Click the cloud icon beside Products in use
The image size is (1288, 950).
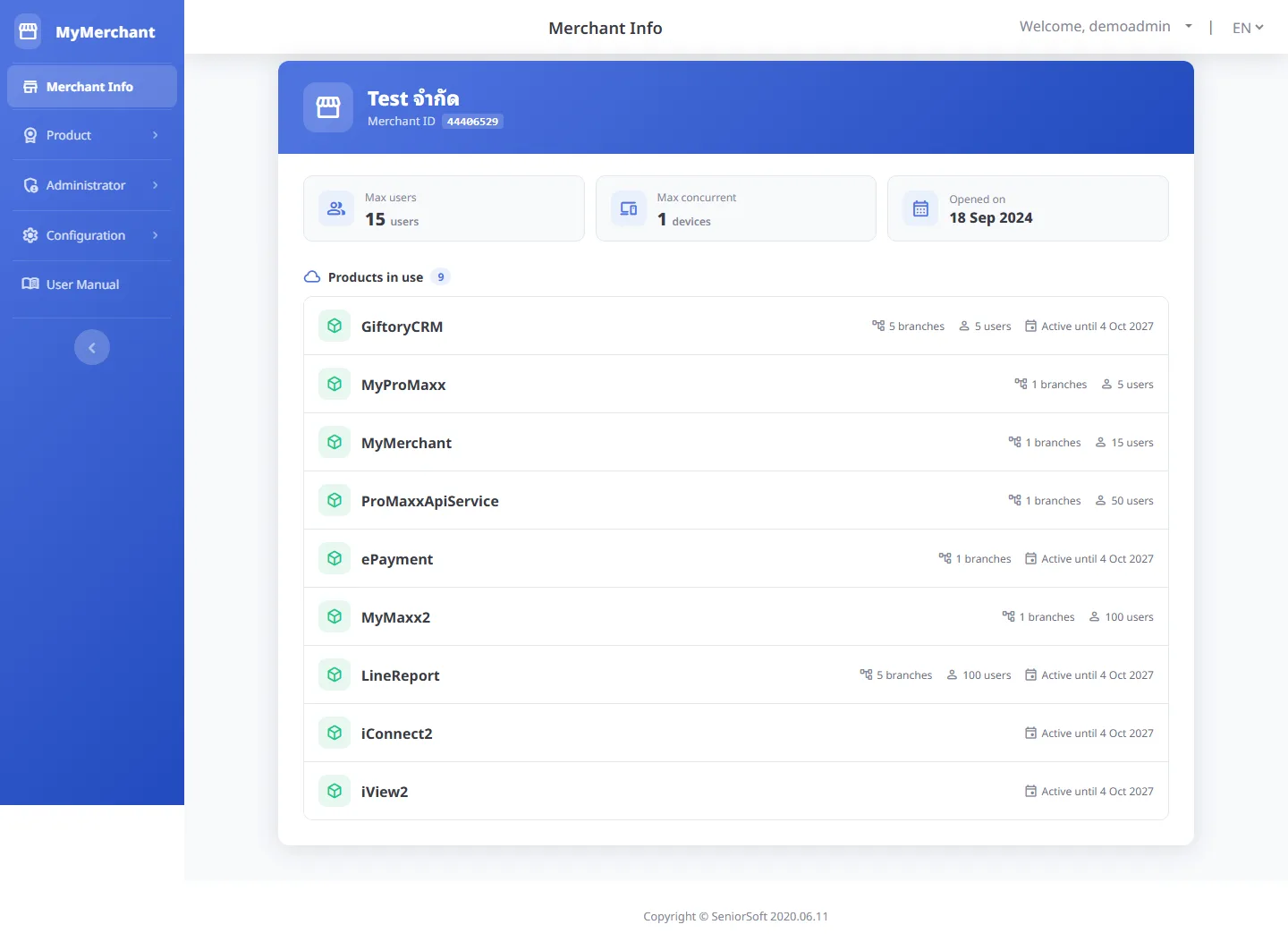[312, 277]
